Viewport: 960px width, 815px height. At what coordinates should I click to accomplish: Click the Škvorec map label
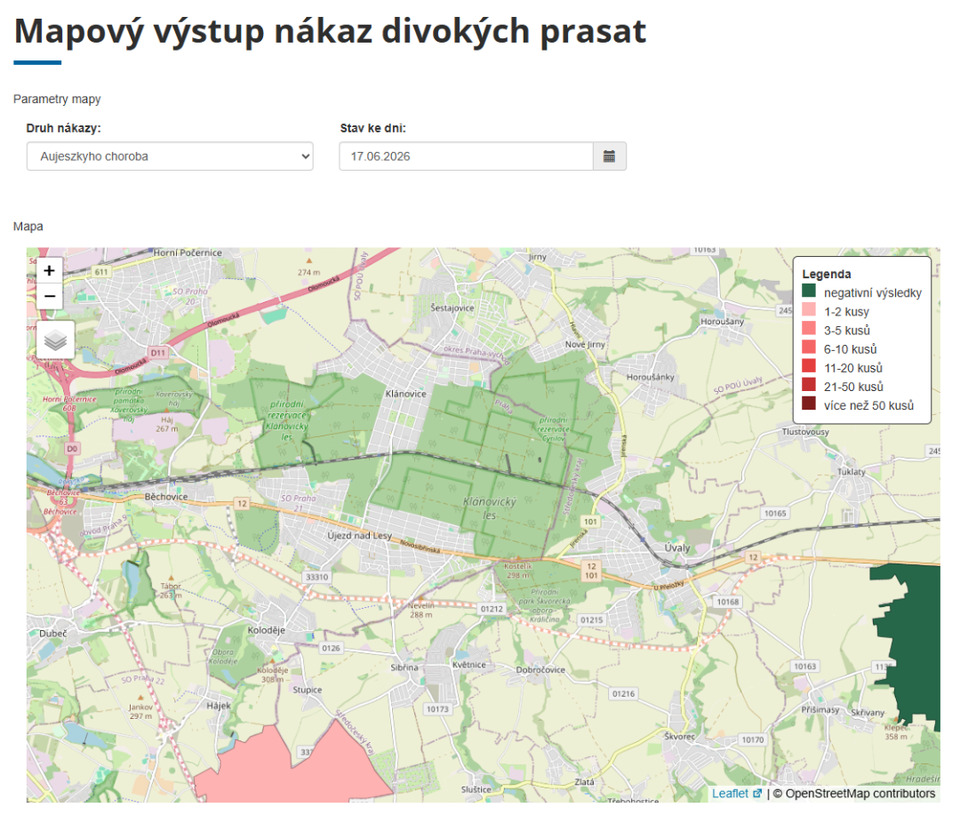(680, 737)
